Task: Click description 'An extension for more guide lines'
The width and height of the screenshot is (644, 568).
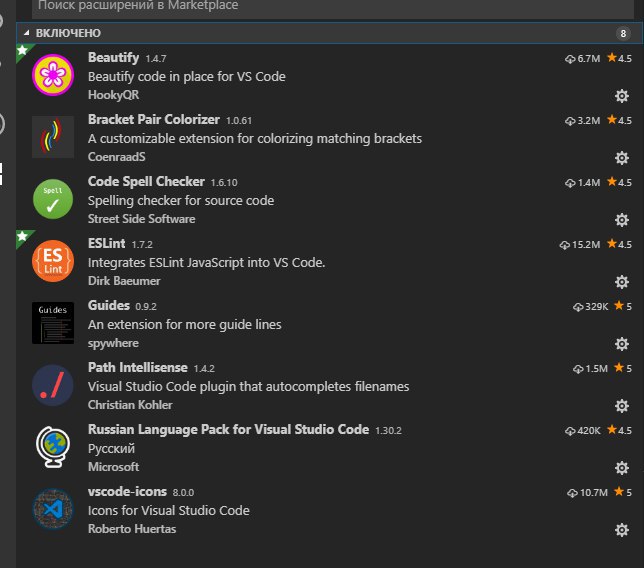Action: point(184,325)
